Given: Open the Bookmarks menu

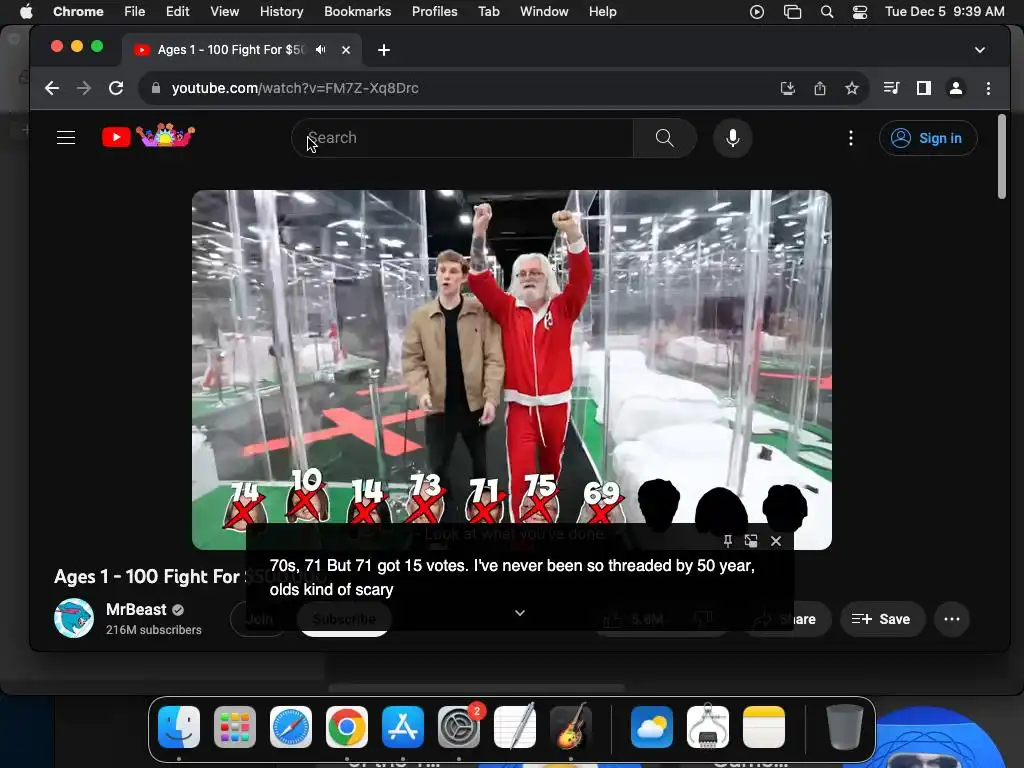Looking at the screenshot, I should [357, 12].
